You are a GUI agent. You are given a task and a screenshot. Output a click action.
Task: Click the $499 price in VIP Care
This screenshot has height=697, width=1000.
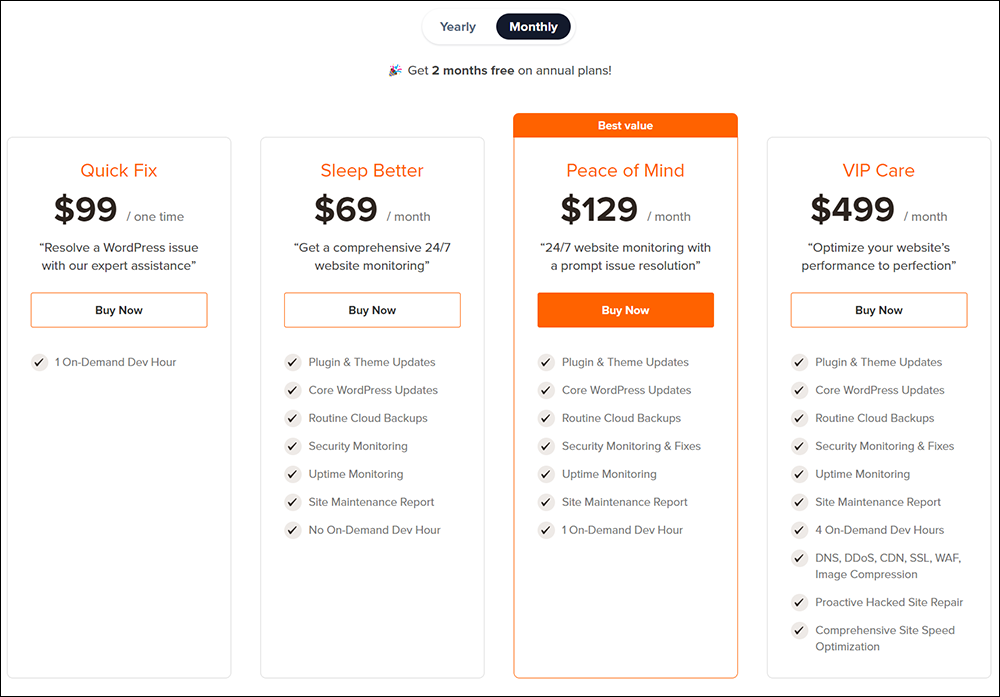(x=854, y=209)
